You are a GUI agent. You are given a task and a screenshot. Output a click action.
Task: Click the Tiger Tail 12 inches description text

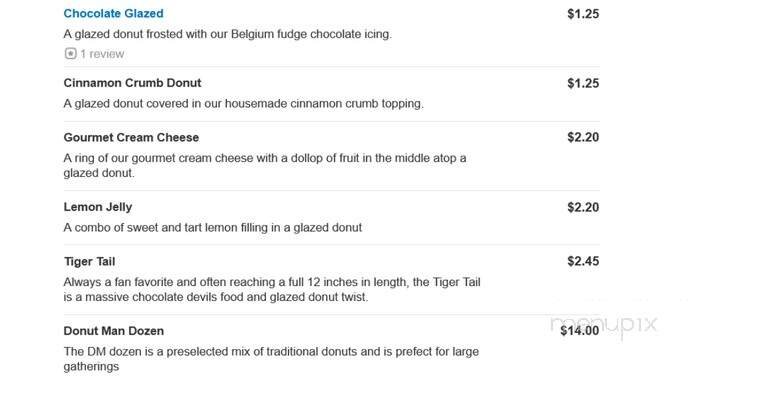tap(272, 289)
